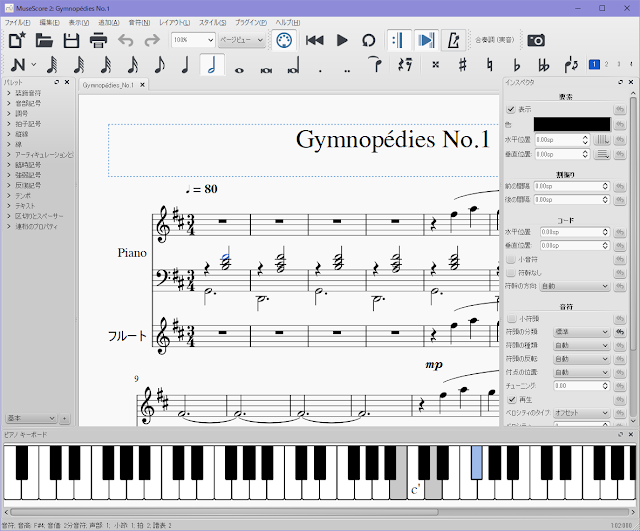Select voice 1 button
Viewport: 640px width, 531px height.
point(594,64)
